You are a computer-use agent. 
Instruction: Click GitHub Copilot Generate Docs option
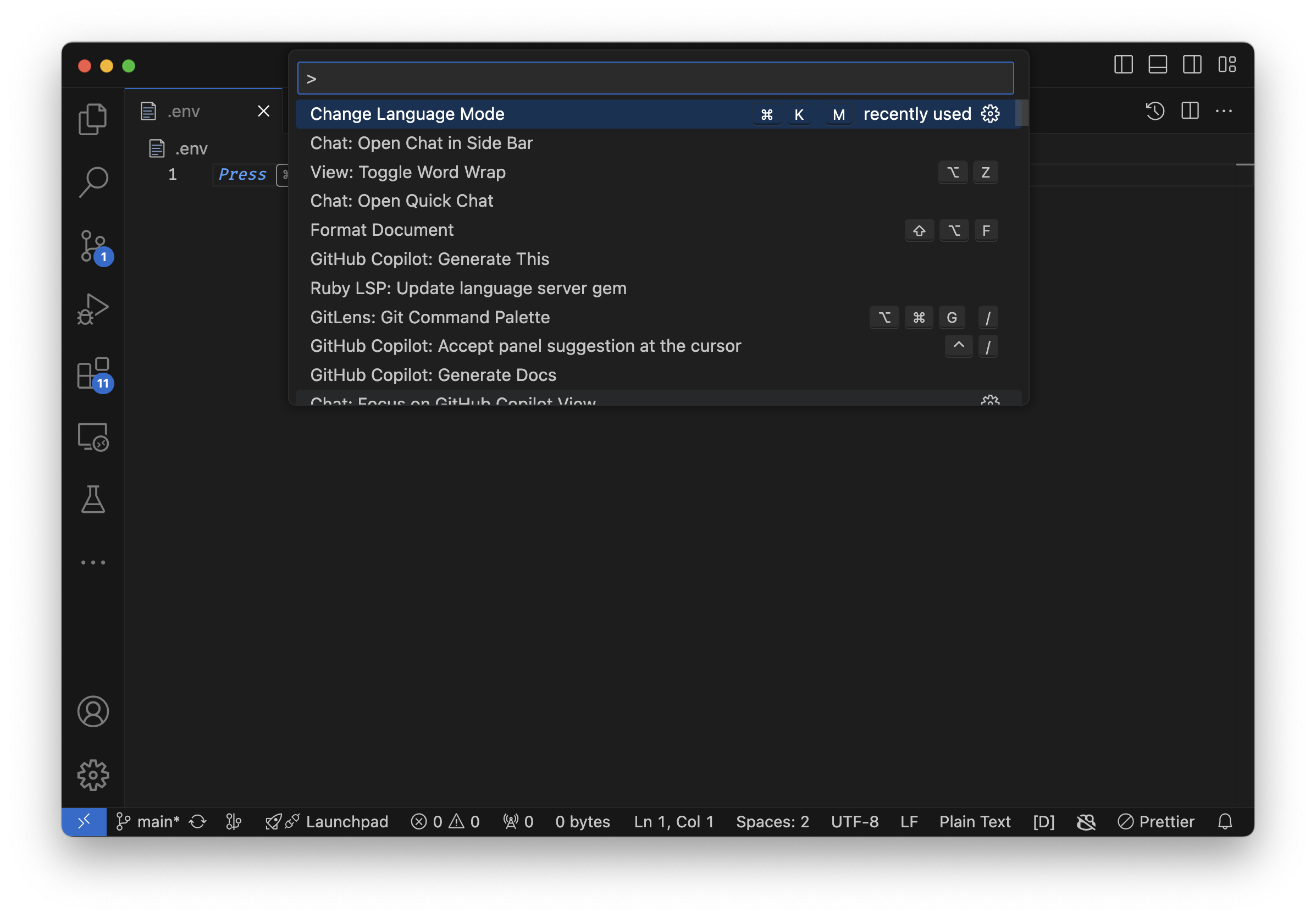[432, 375]
